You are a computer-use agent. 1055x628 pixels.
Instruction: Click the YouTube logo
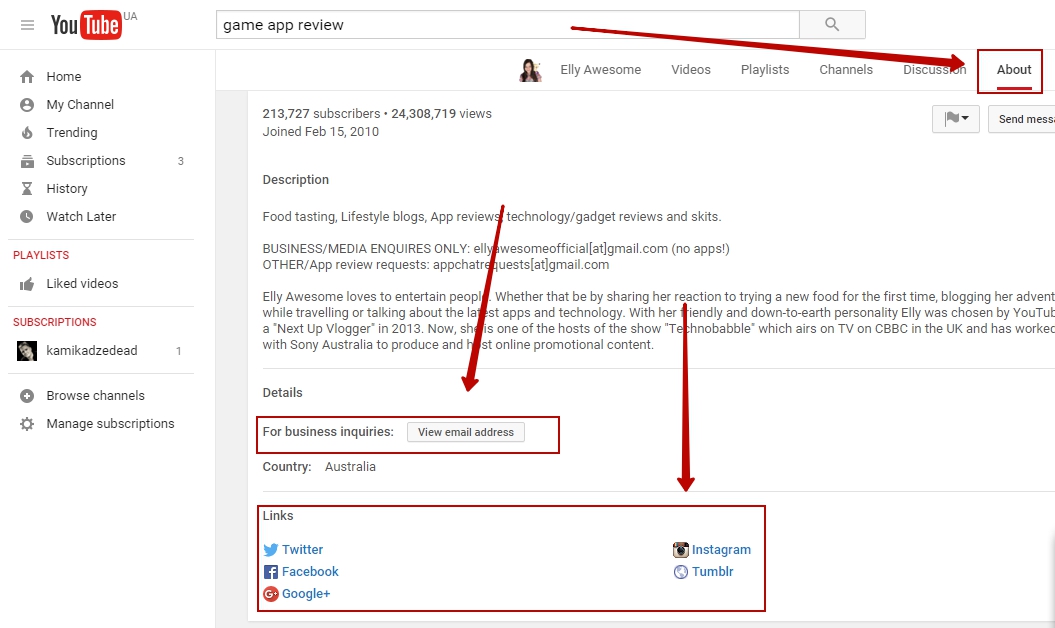86,25
